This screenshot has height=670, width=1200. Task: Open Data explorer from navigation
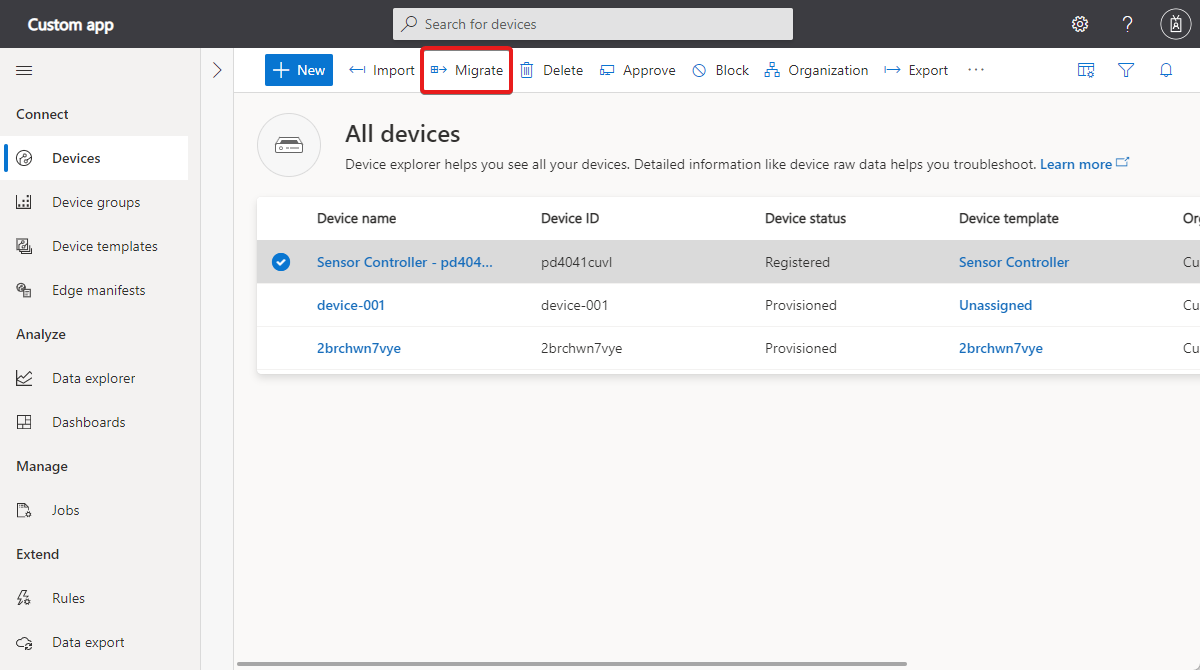point(94,378)
